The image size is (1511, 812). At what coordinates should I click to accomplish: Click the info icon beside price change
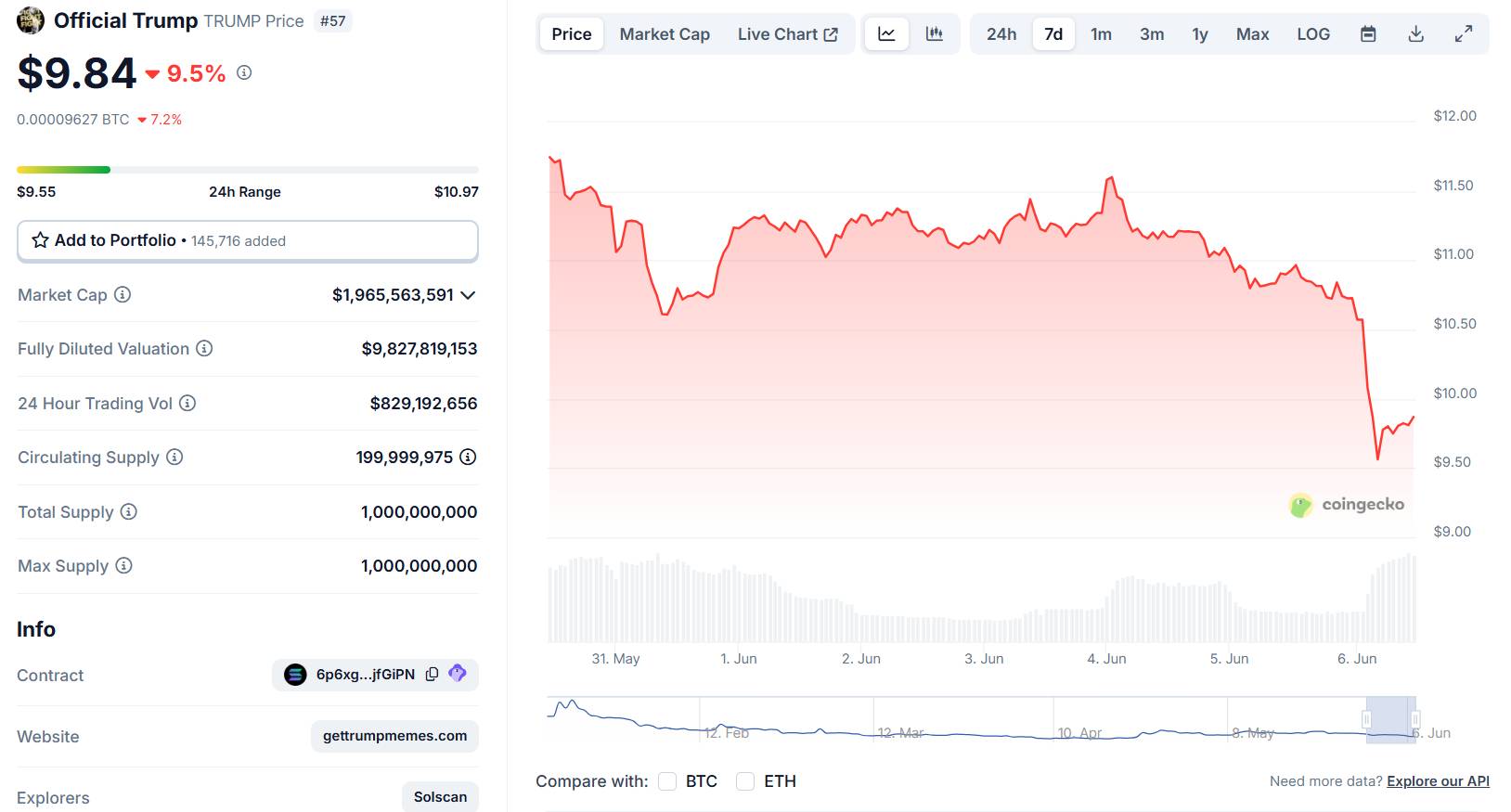coord(244,72)
